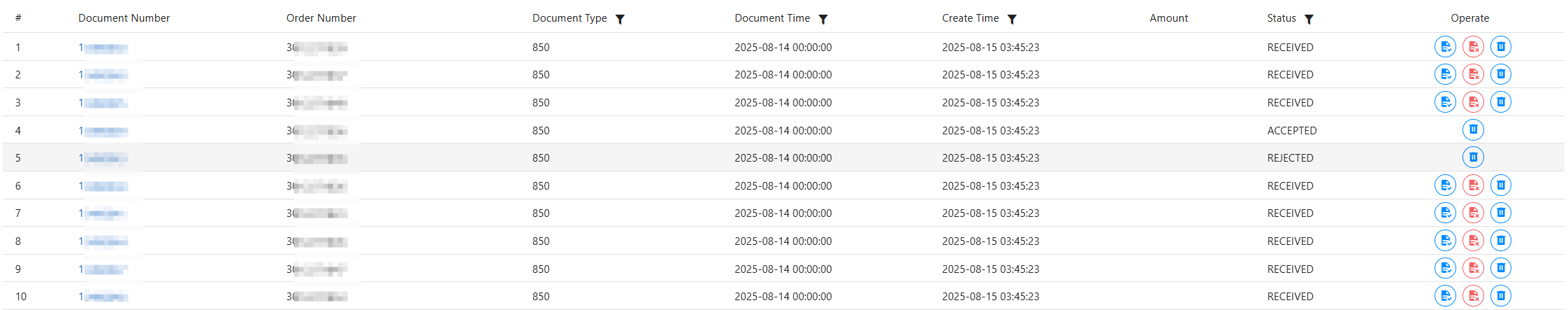This screenshot has width=1568, height=310.
Task: Reject the document in row 1
Action: coord(1472,47)
